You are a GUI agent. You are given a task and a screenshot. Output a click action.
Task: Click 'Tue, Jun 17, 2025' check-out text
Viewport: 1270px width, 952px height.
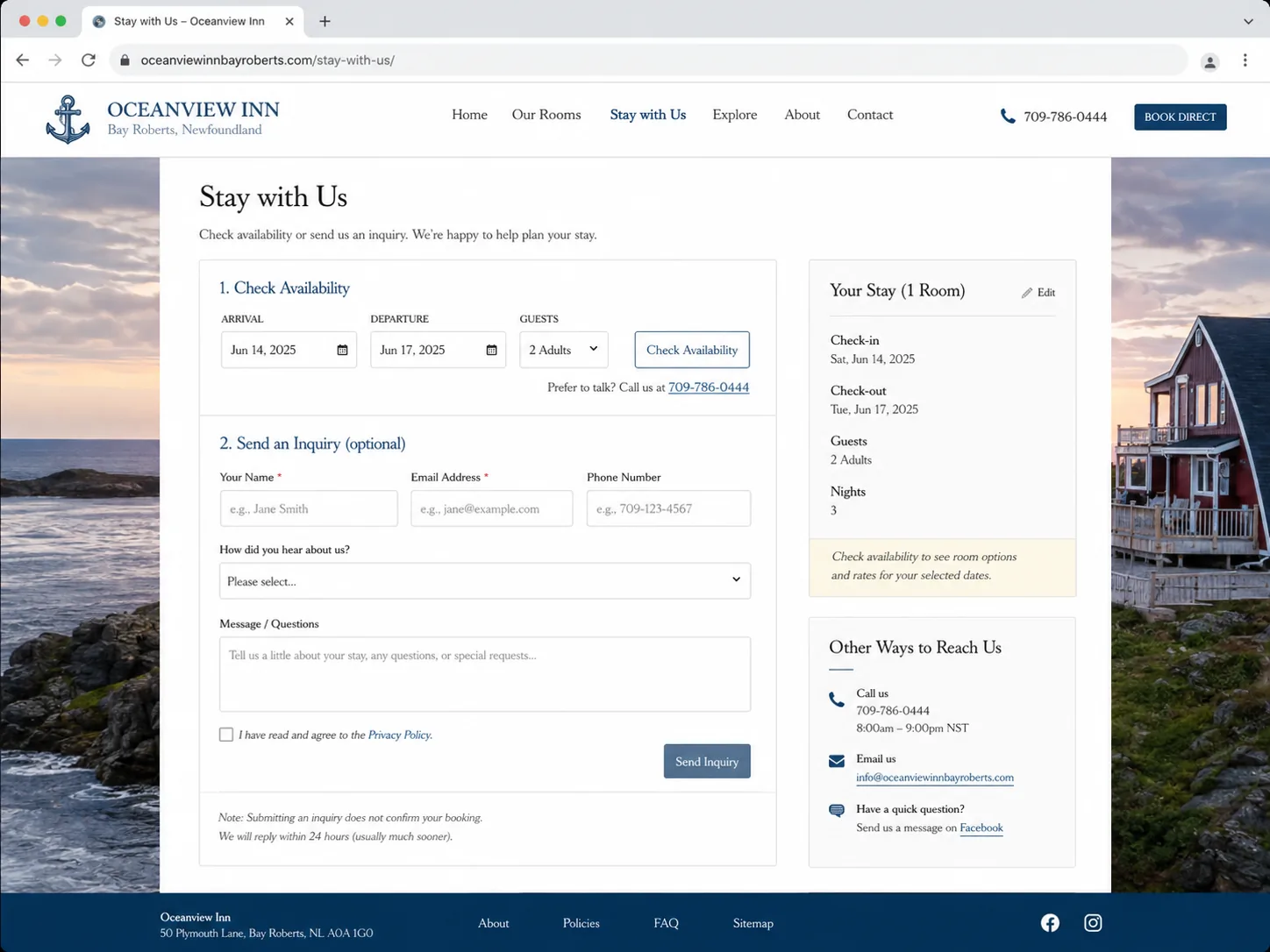874,409
